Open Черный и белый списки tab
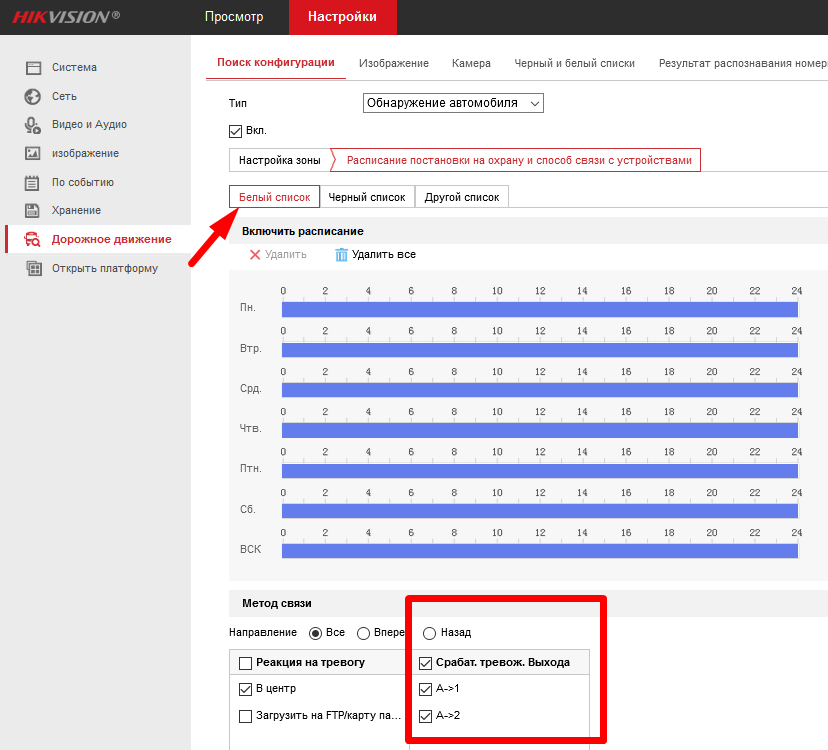 574,63
